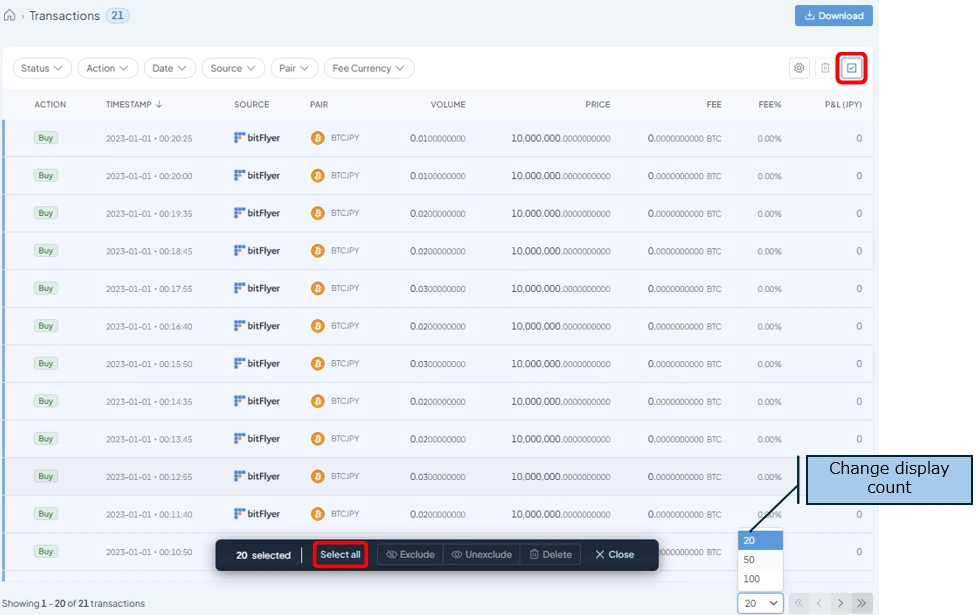Open the Pair filter dropdown
This screenshot has width=977, height=615.
tap(294, 68)
